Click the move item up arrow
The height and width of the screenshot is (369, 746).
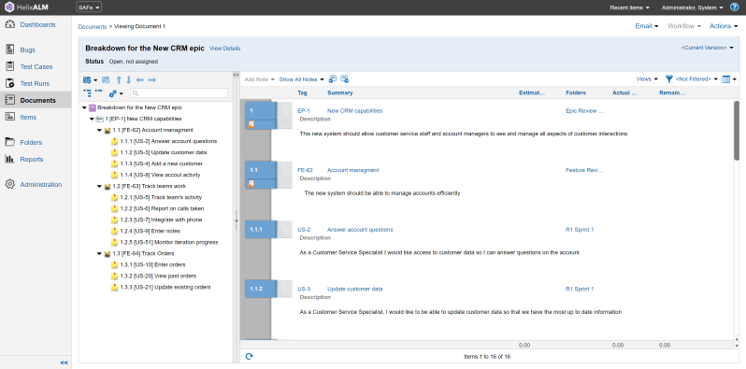pos(119,80)
